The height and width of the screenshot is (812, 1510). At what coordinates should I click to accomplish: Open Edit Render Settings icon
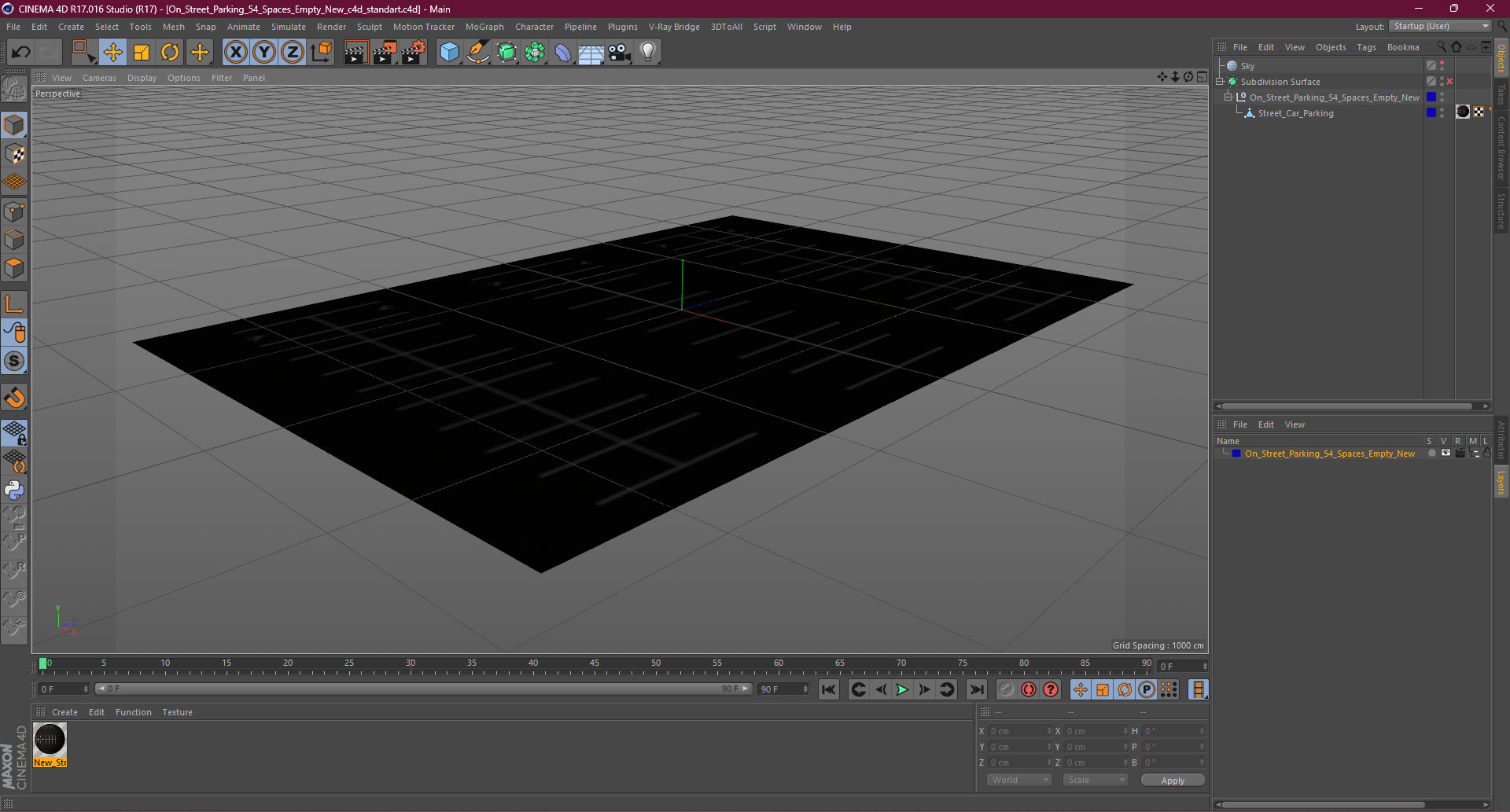[x=414, y=53]
